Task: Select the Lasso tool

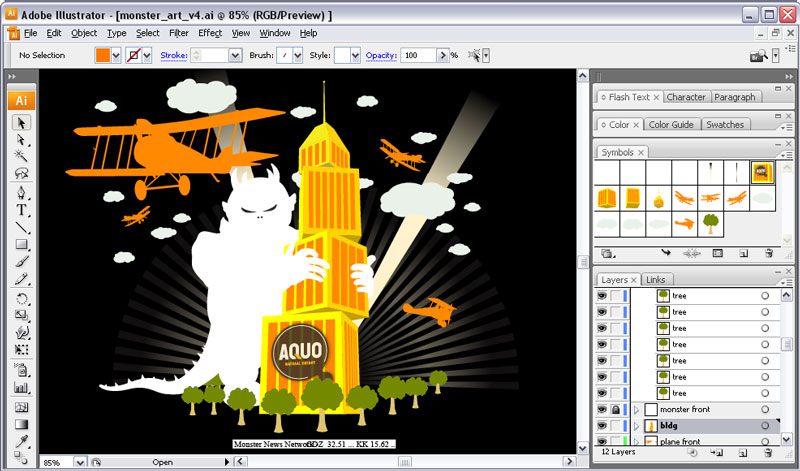Action: (21, 173)
